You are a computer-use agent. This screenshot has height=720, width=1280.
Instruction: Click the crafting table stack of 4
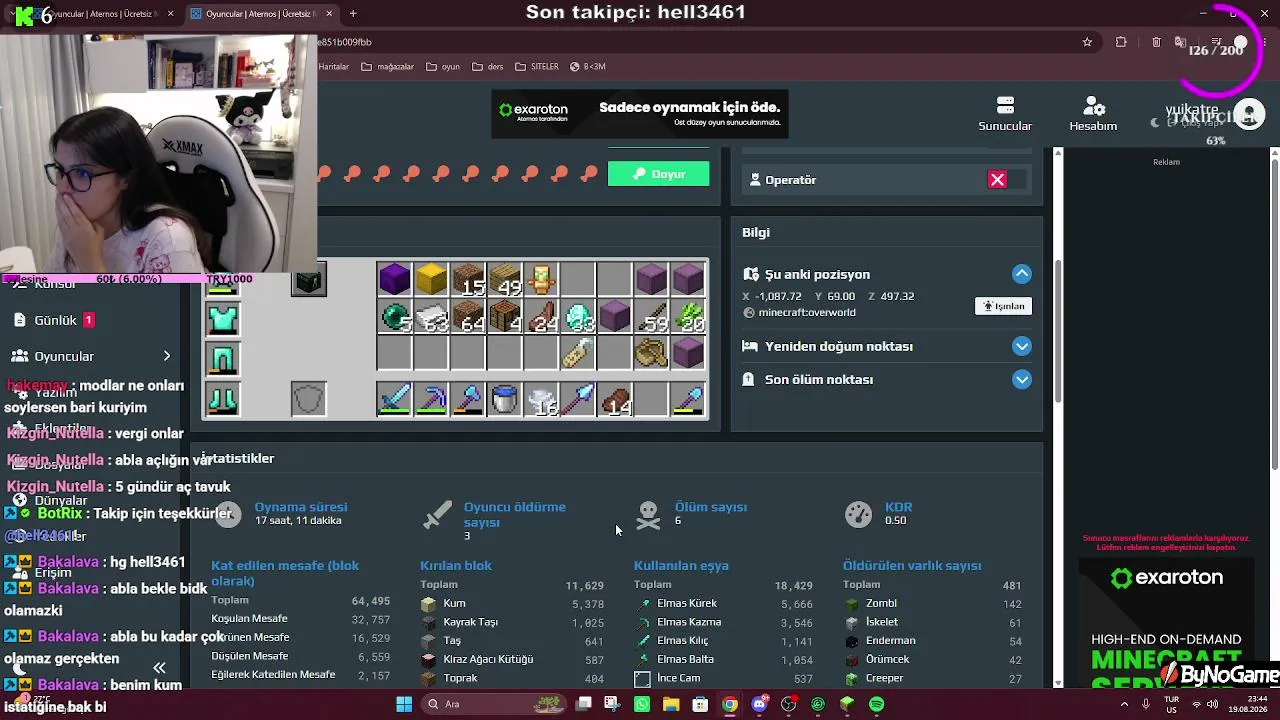pos(505,317)
